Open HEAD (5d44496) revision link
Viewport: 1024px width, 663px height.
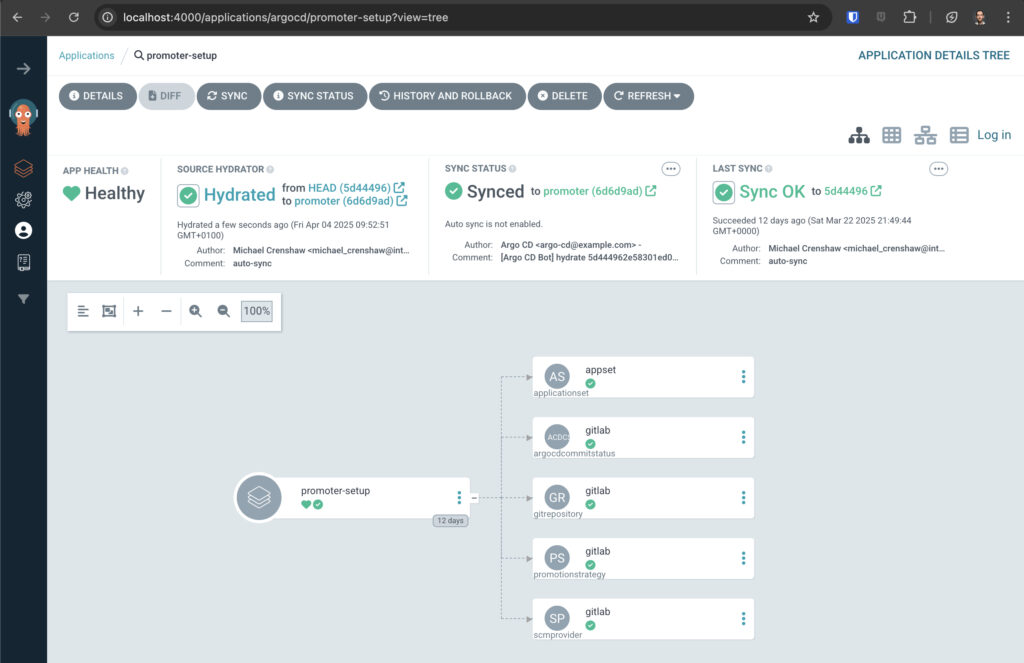pyautogui.click(x=349, y=187)
